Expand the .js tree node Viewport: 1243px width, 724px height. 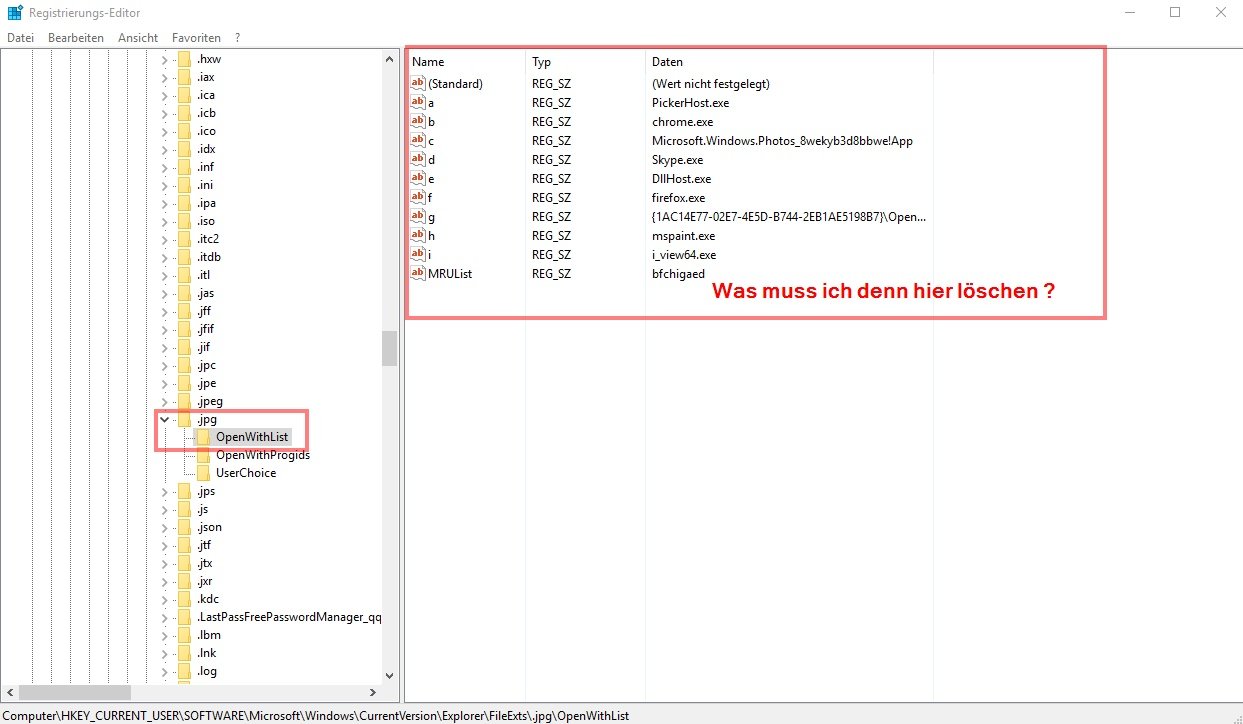coord(165,509)
